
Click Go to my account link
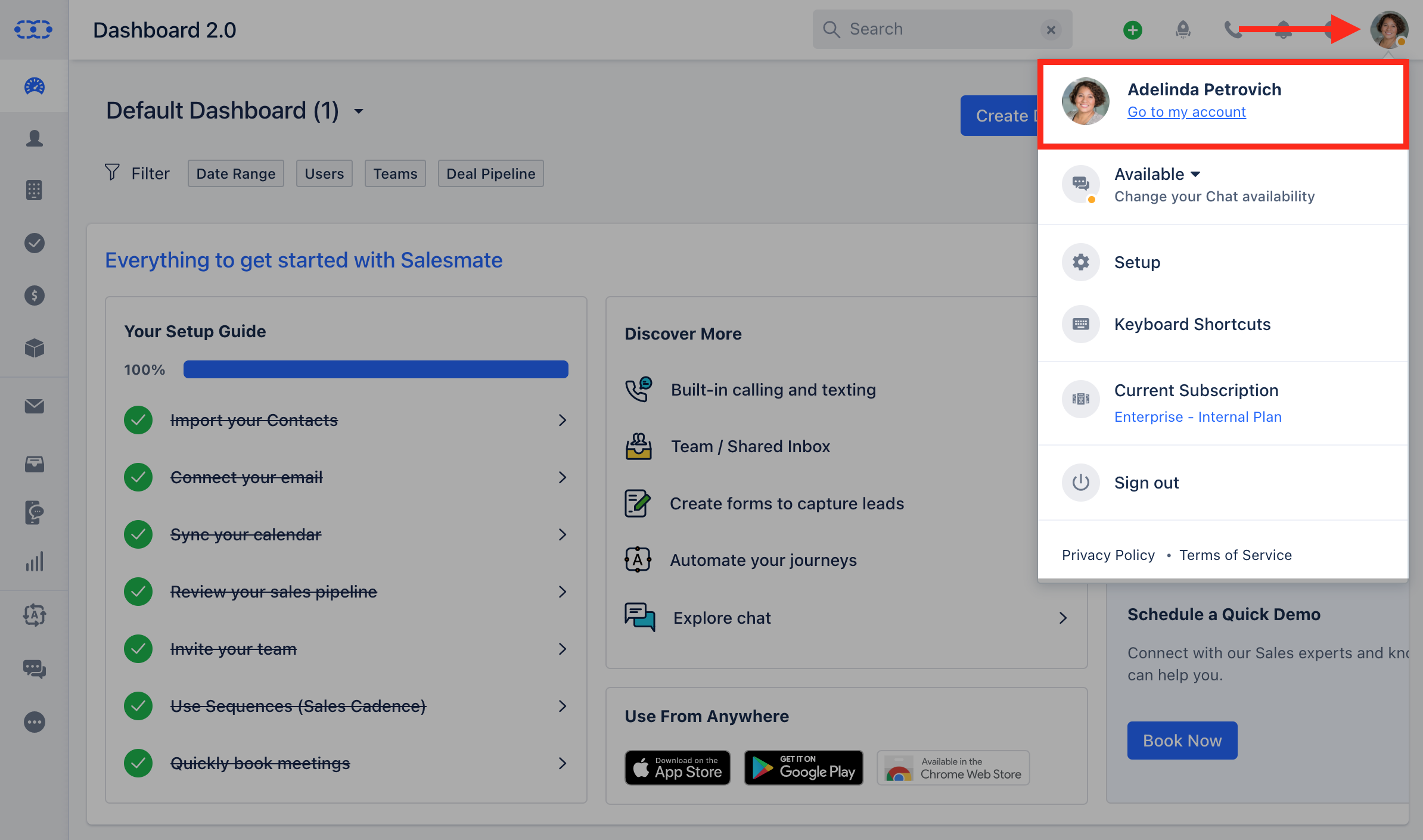(1186, 112)
